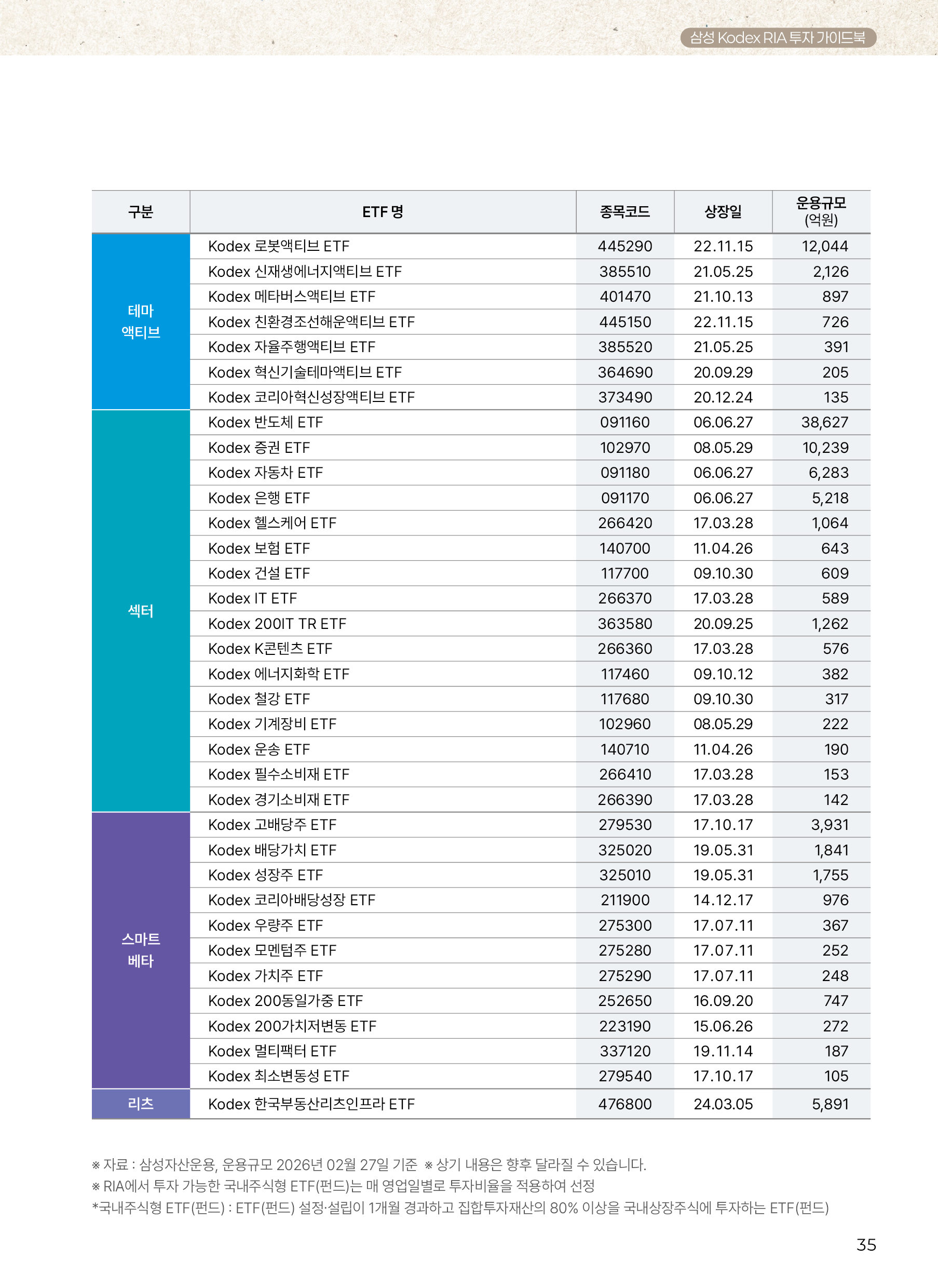This screenshot has width=938, height=1288.
Task: Click 'Kodex 헬스케어 ETF' name
Action: [273, 524]
